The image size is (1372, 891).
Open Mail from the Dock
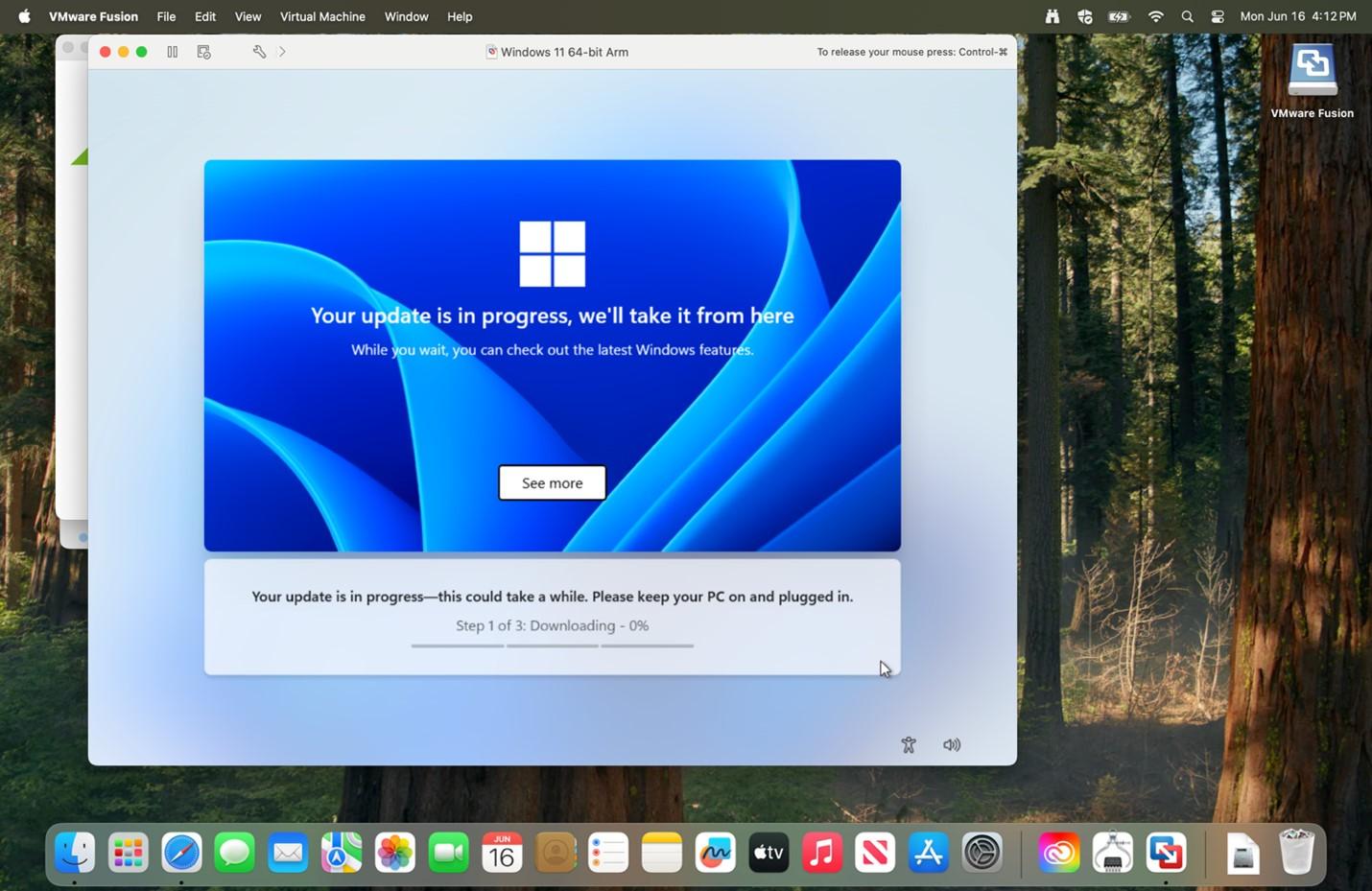click(x=288, y=853)
